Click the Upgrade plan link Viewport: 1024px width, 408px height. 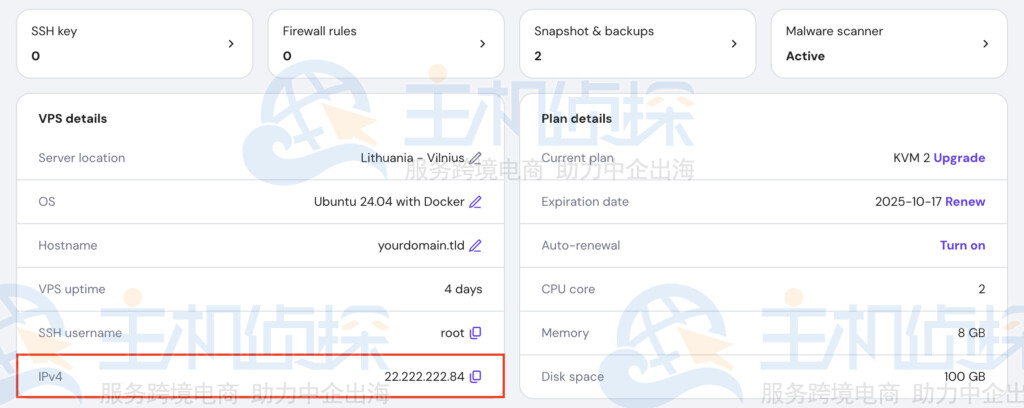tap(959, 158)
